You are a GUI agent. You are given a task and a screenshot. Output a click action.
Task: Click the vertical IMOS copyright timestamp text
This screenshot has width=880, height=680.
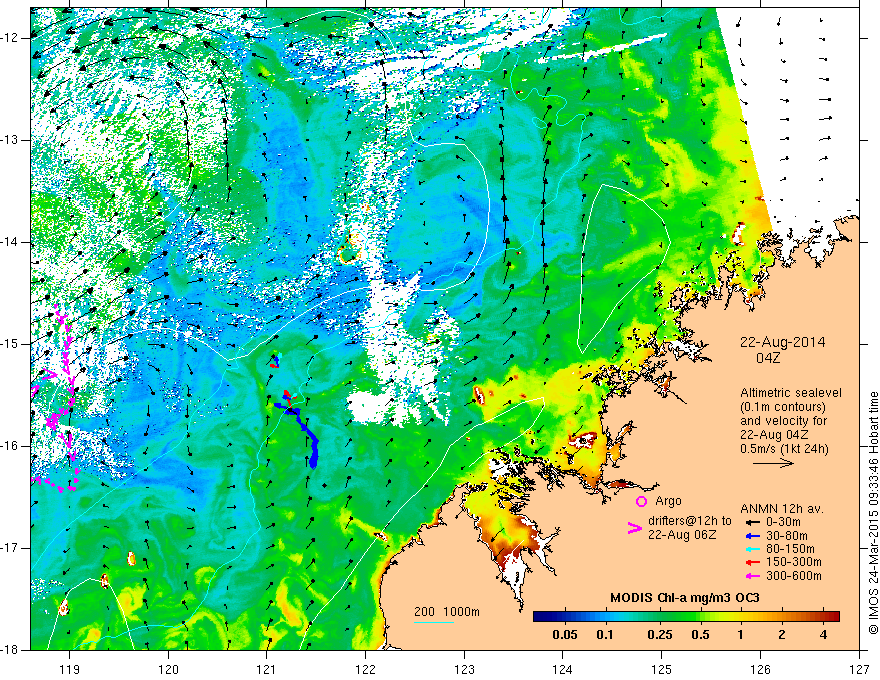873,514
